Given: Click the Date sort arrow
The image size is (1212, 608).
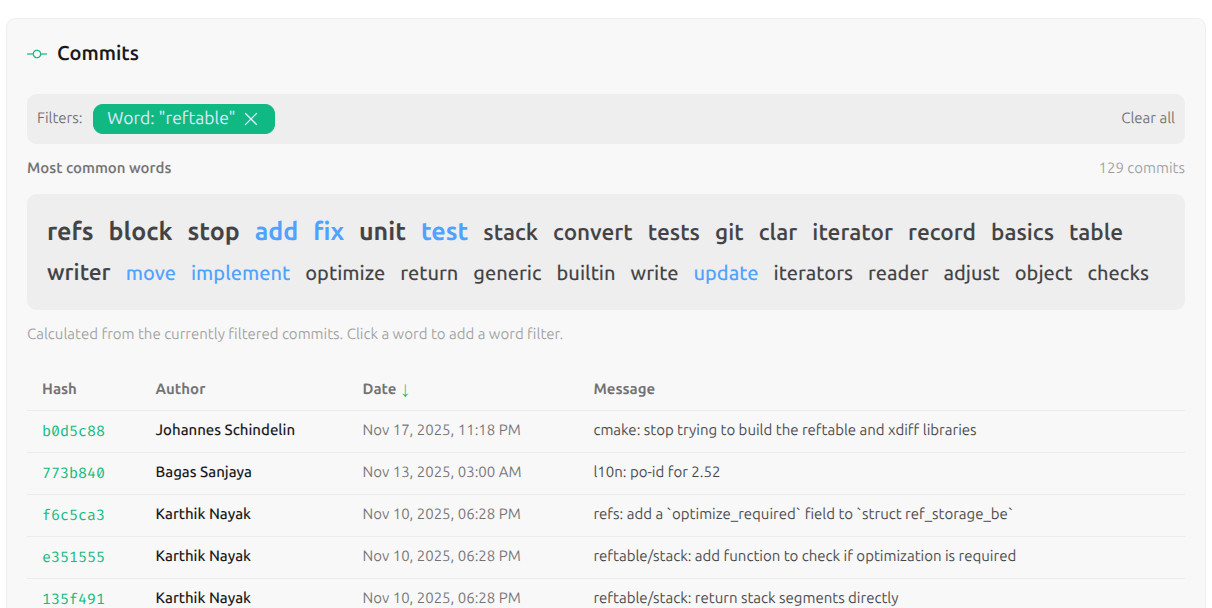Looking at the screenshot, I should click(x=405, y=390).
